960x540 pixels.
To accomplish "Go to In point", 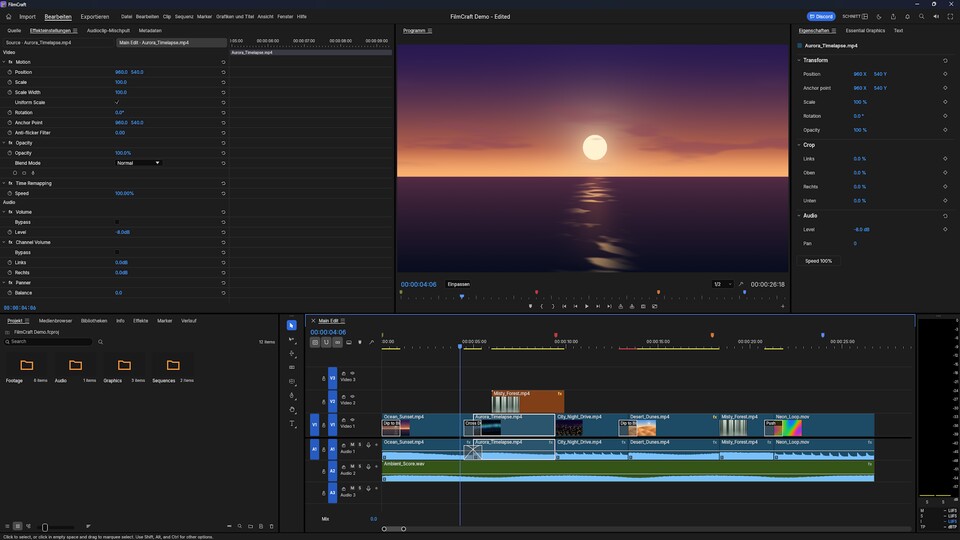I will [564, 306].
